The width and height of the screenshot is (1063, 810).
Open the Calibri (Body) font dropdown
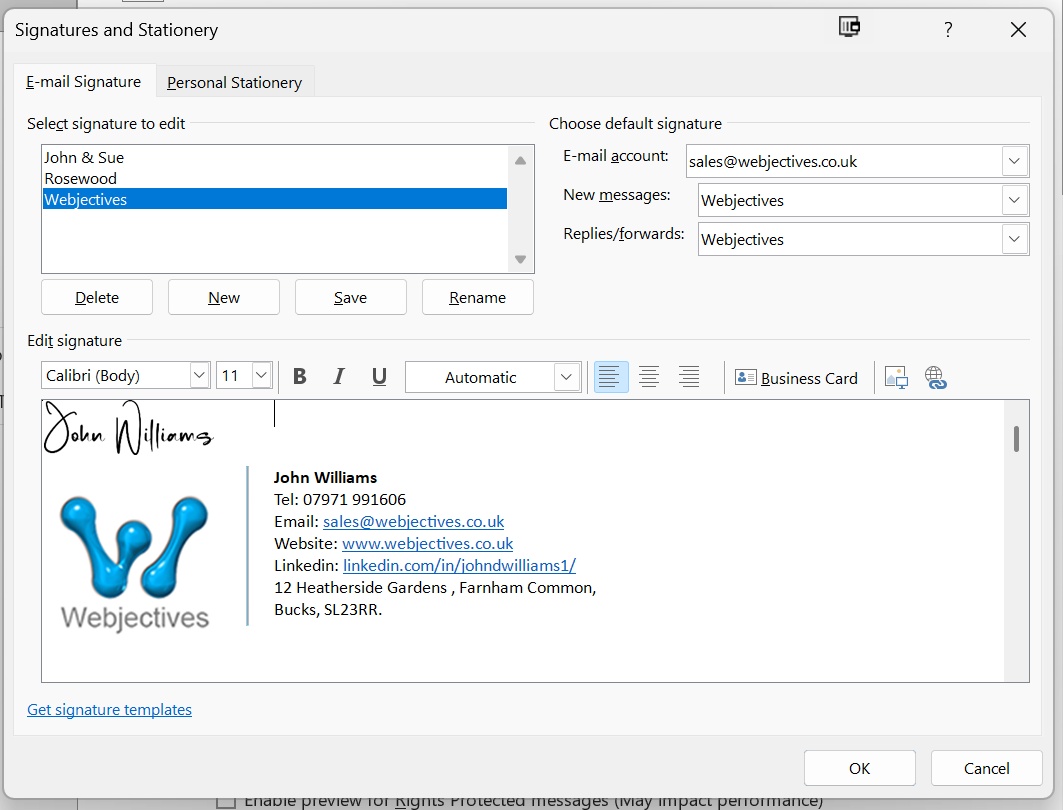coord(199,375)
